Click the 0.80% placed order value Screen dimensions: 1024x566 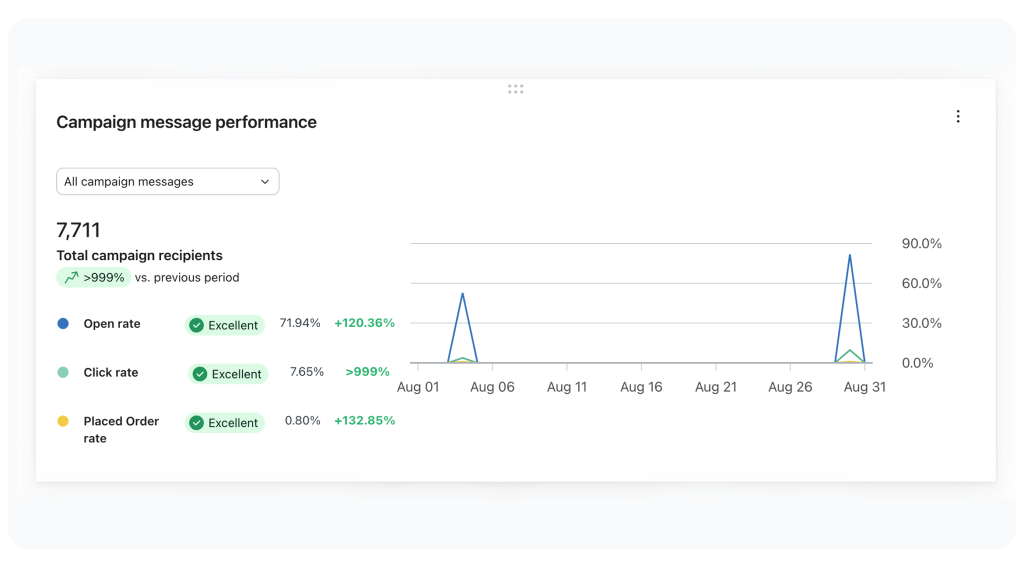click(302, 421)
